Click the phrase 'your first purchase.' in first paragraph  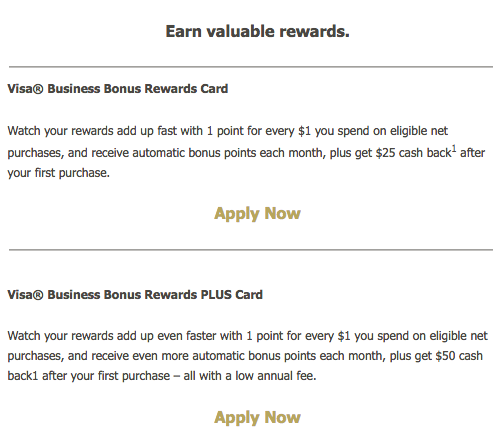point(59,173)
